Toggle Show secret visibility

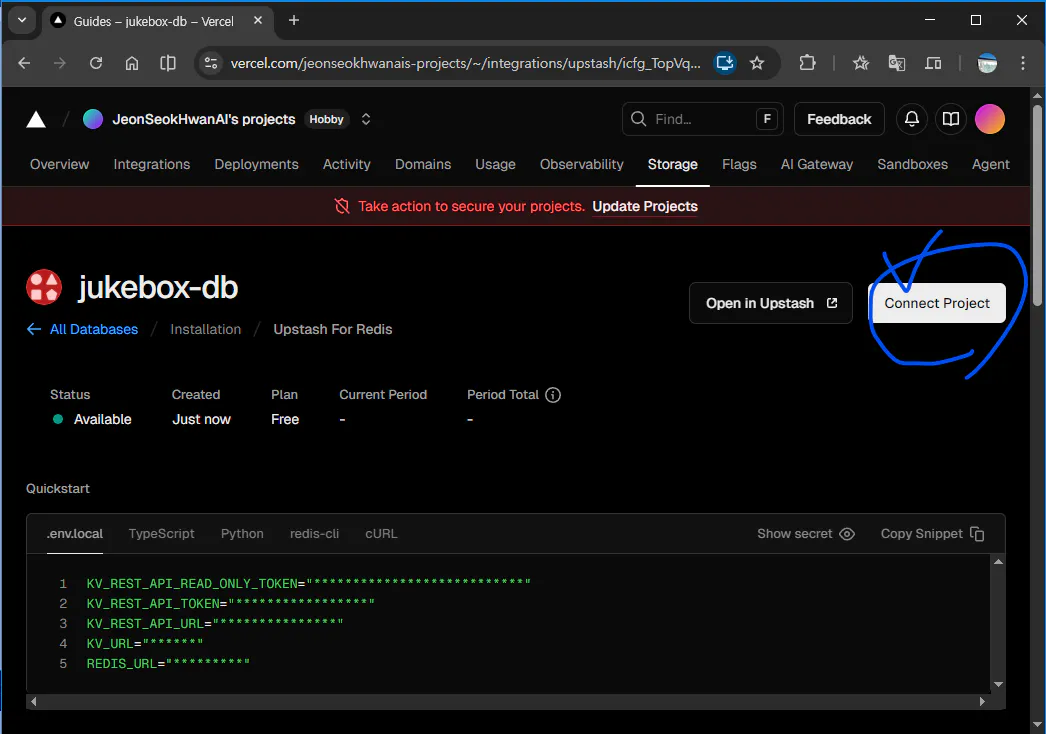click(x=806, y=534)
